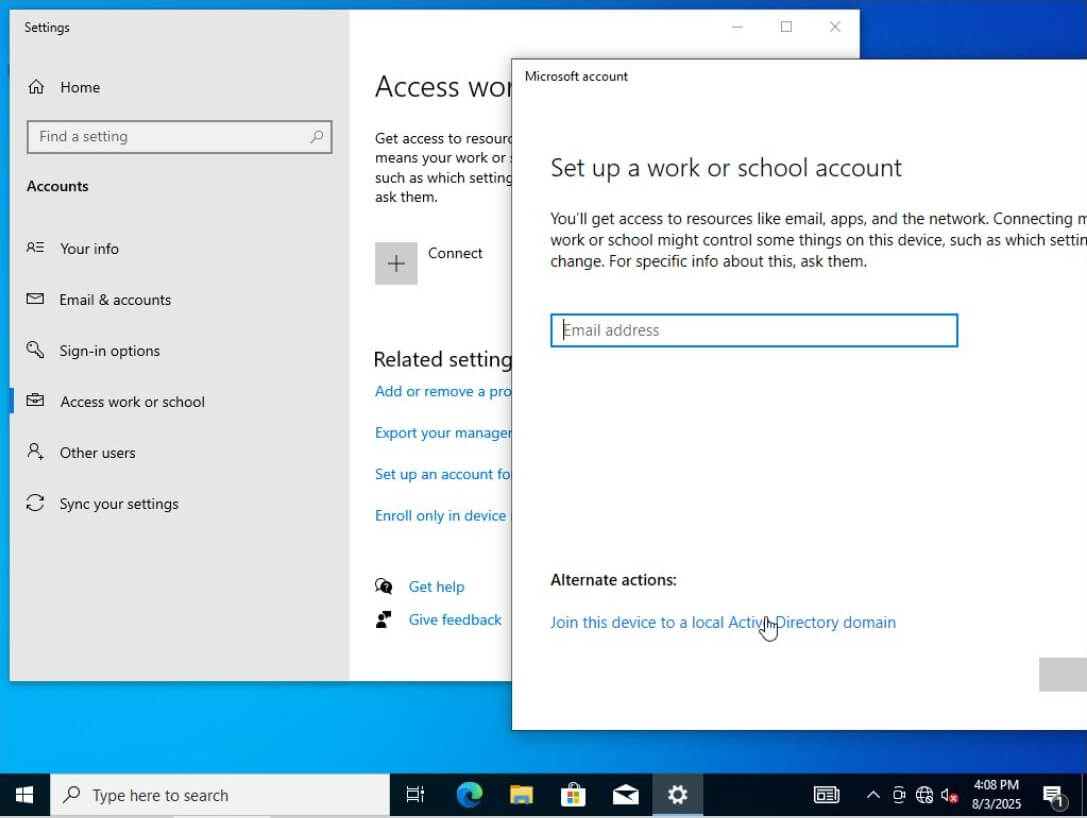Click the Email & accounts envelope icon
This screenshot has width=1087, height=818.
[x=35, y=299]
